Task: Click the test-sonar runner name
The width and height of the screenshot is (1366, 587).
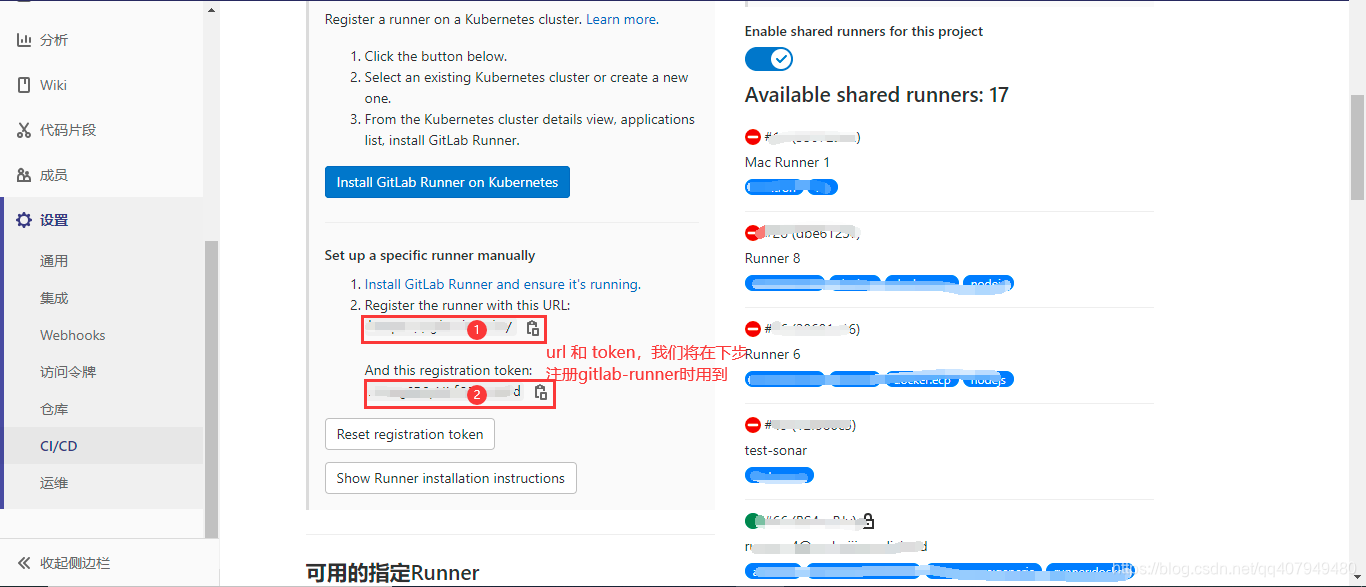Action: click(x=776, y=450)
